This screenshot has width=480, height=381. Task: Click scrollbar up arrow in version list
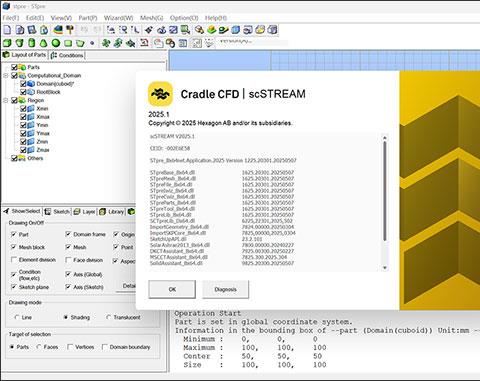385,137
